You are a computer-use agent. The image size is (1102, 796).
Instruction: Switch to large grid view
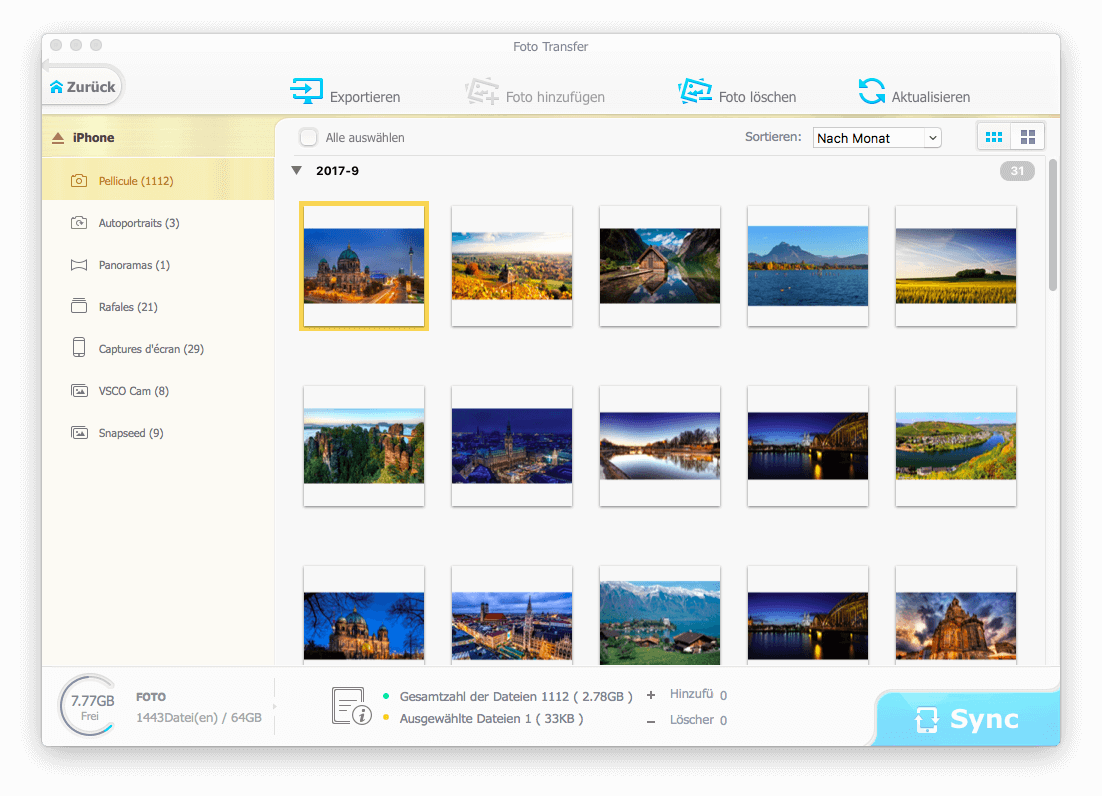point(1027,137)
